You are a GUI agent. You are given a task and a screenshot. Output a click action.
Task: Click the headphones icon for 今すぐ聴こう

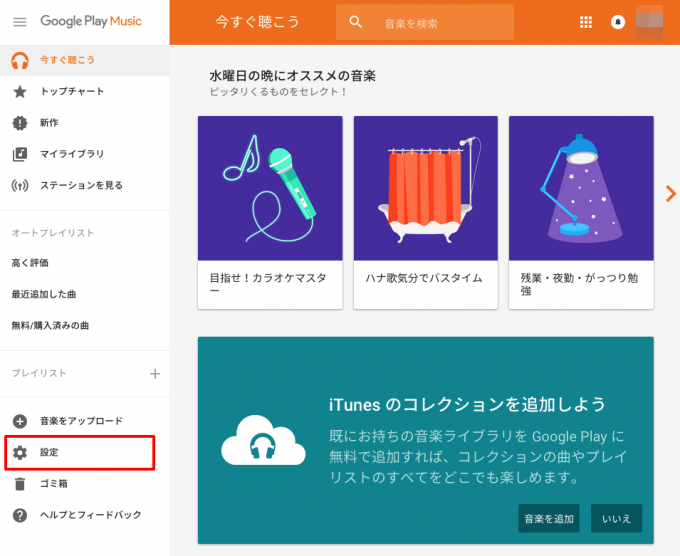click(20, 60)
